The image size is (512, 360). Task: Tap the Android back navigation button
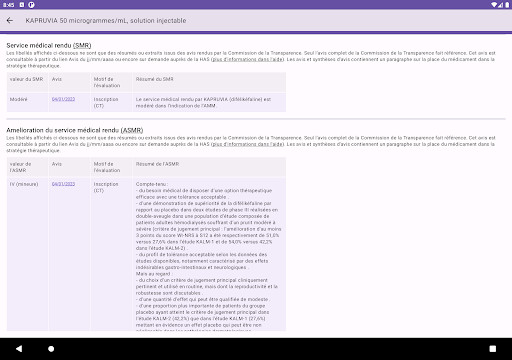19,349
